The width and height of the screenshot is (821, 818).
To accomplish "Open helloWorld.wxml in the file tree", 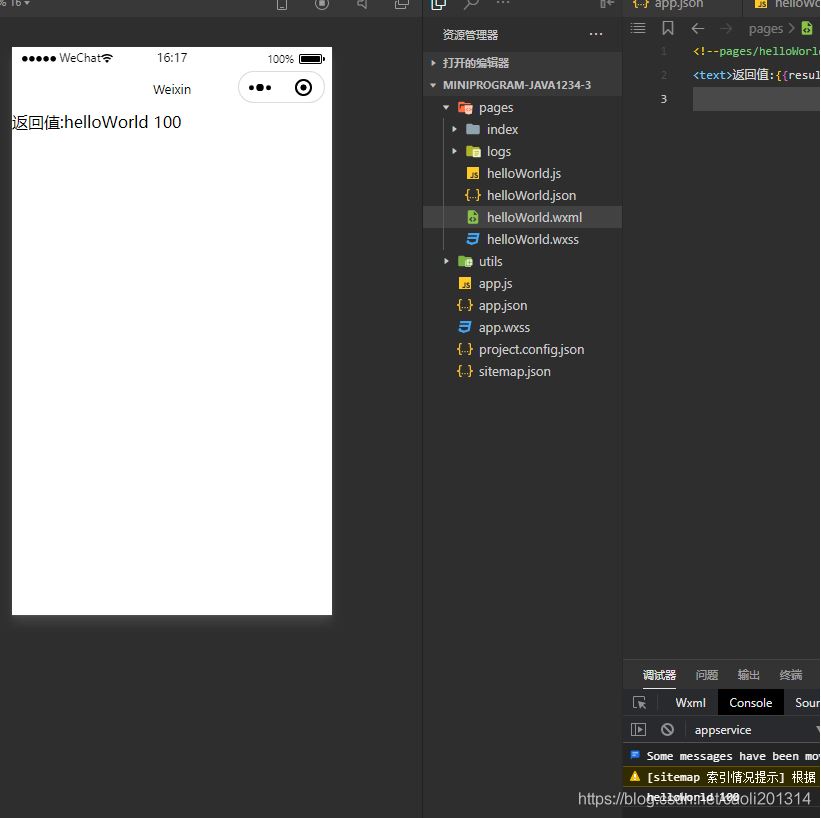I will [x=523, y=217].
